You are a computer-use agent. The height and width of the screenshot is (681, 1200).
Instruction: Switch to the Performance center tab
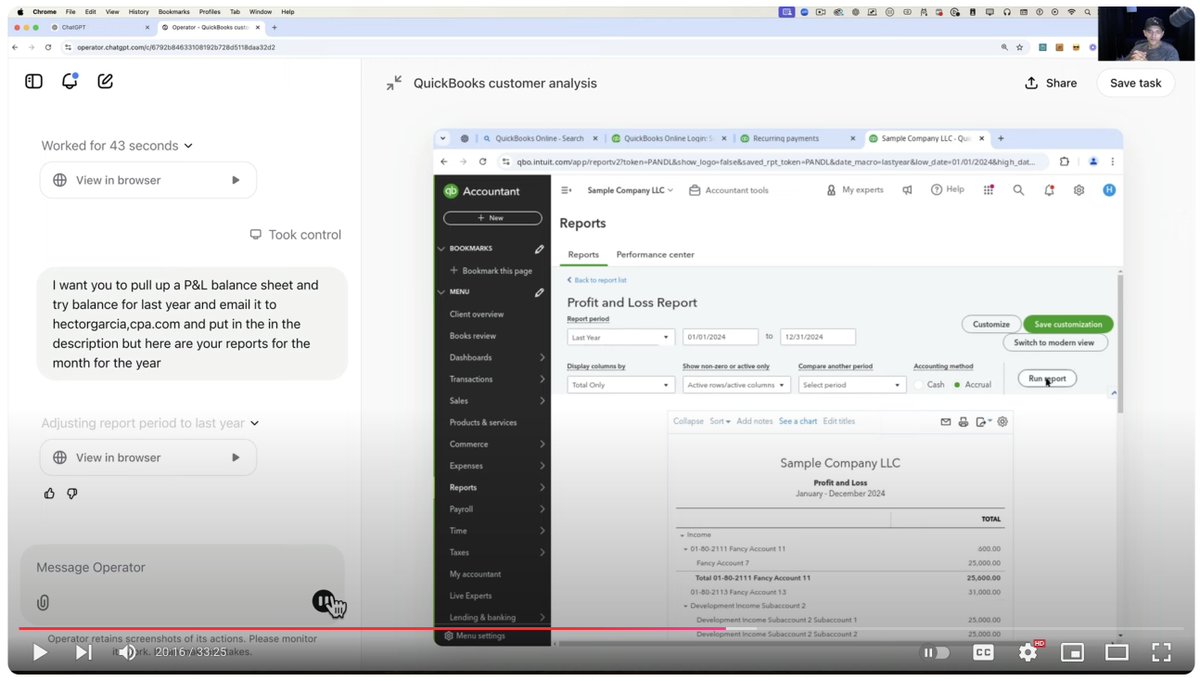[655, 255]
